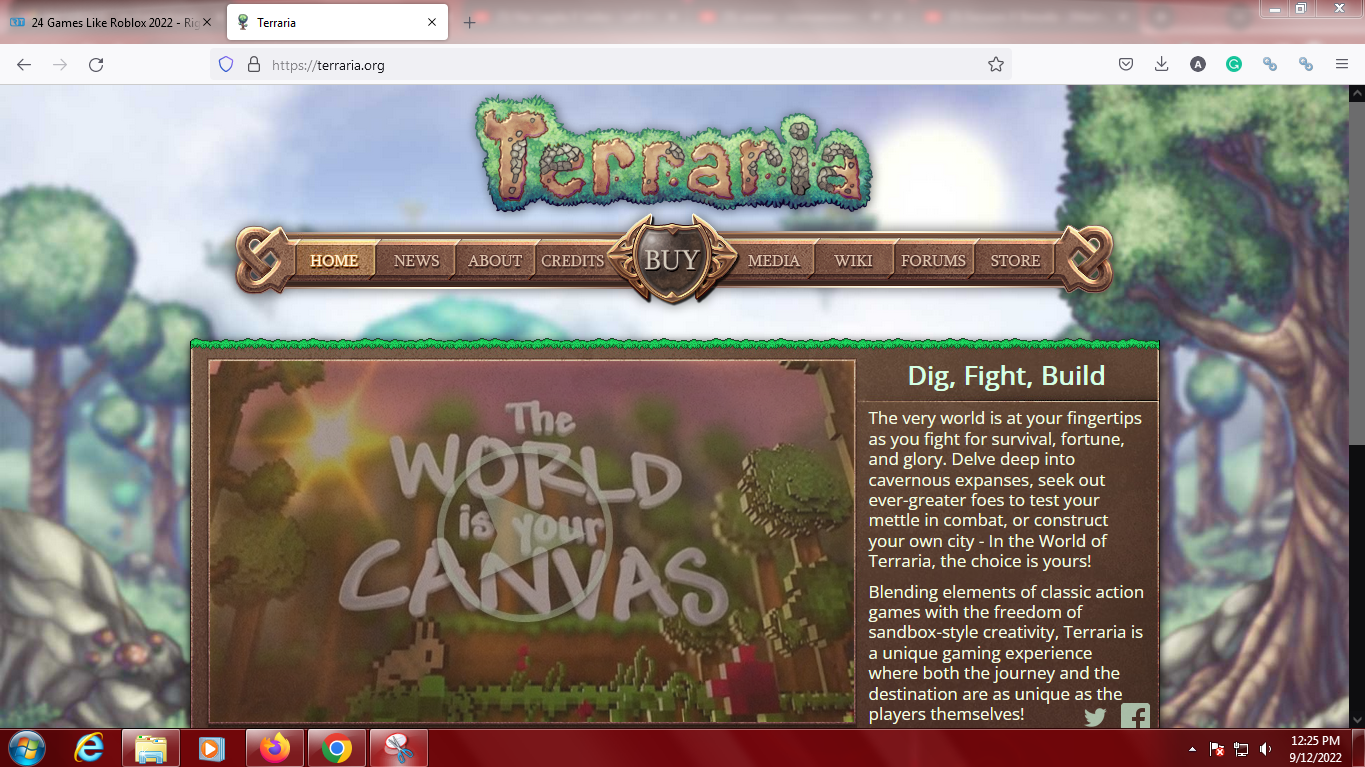Open Terraria Twitter page icon
1365x767 pixels.
pyautogui.click(x=1095, y=717)
